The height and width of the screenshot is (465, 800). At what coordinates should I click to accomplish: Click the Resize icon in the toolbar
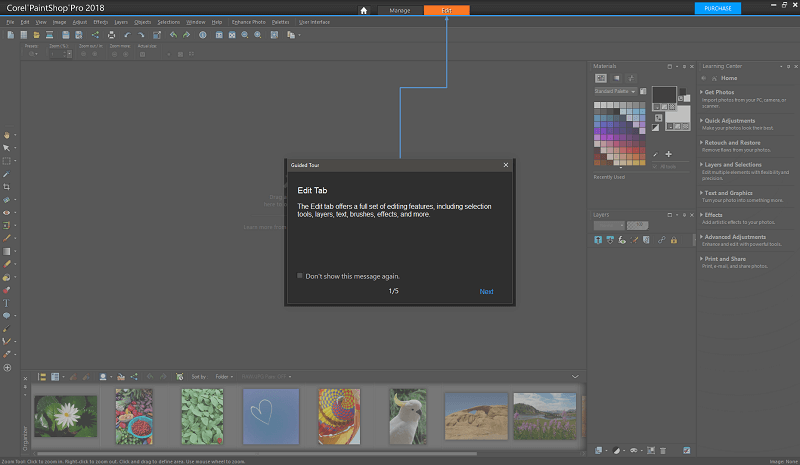[x=157, y=35]
